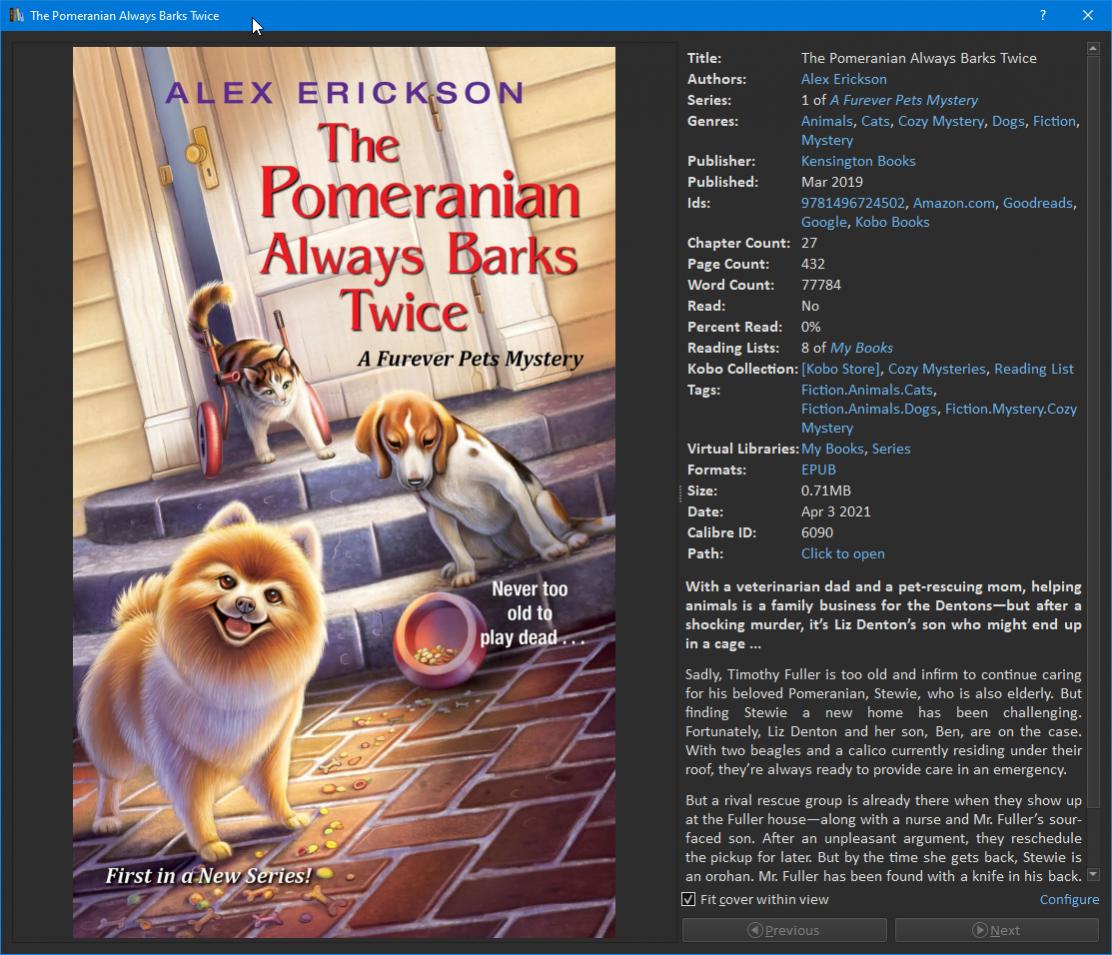Close the book details window
1112x955 pixels.
coord(1088,15)
